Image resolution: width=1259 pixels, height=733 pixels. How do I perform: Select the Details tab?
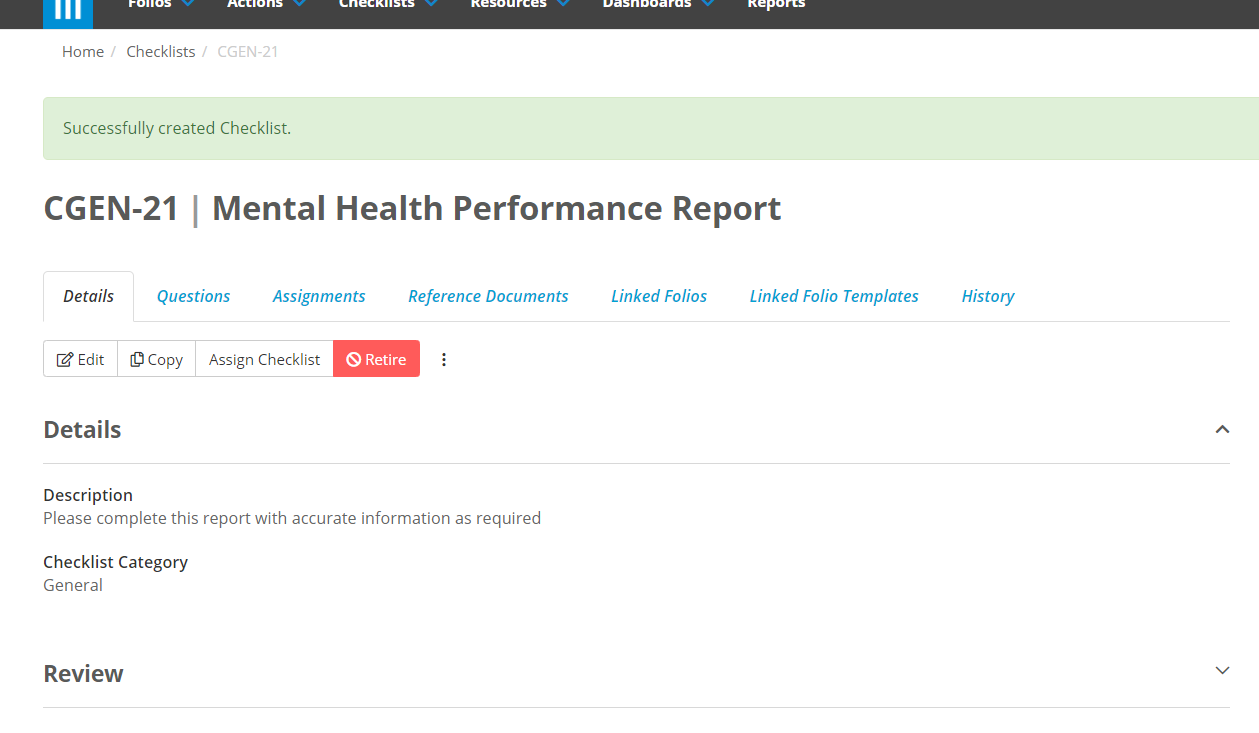(x=88, y=296)
